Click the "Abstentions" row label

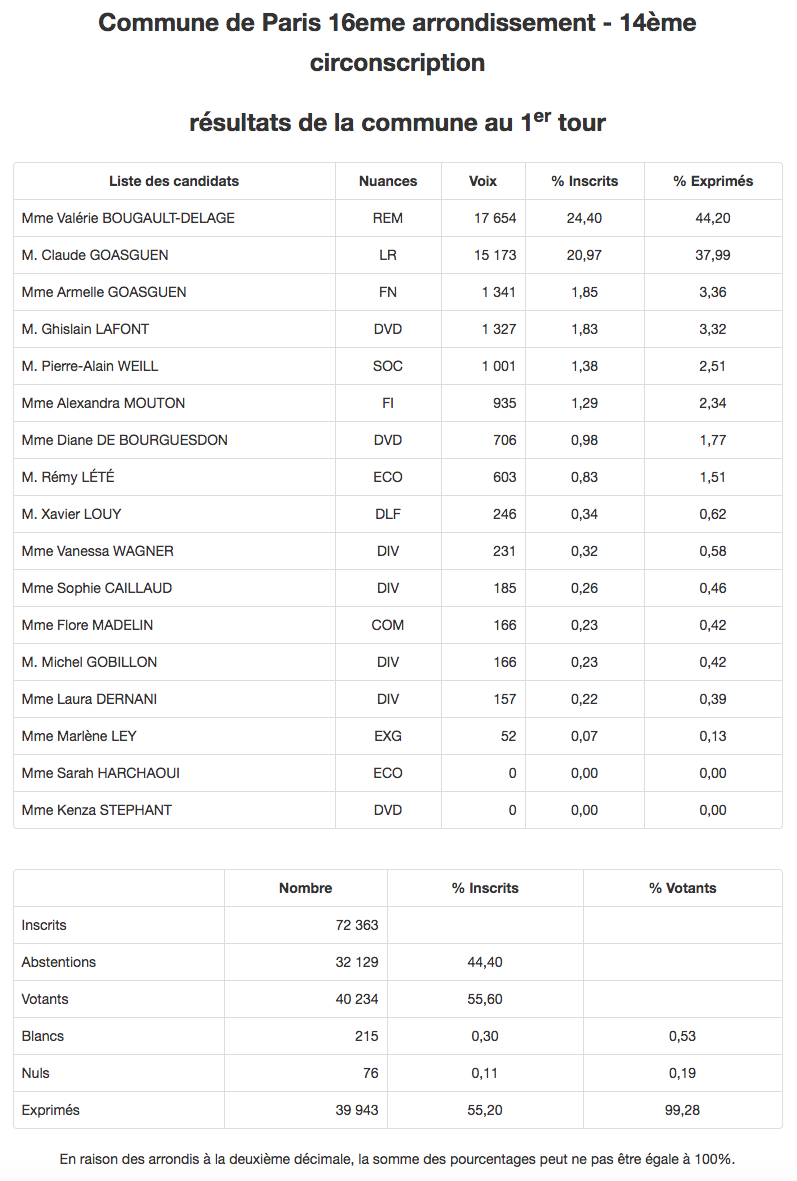pyautogui.click(x=59, y=962)
